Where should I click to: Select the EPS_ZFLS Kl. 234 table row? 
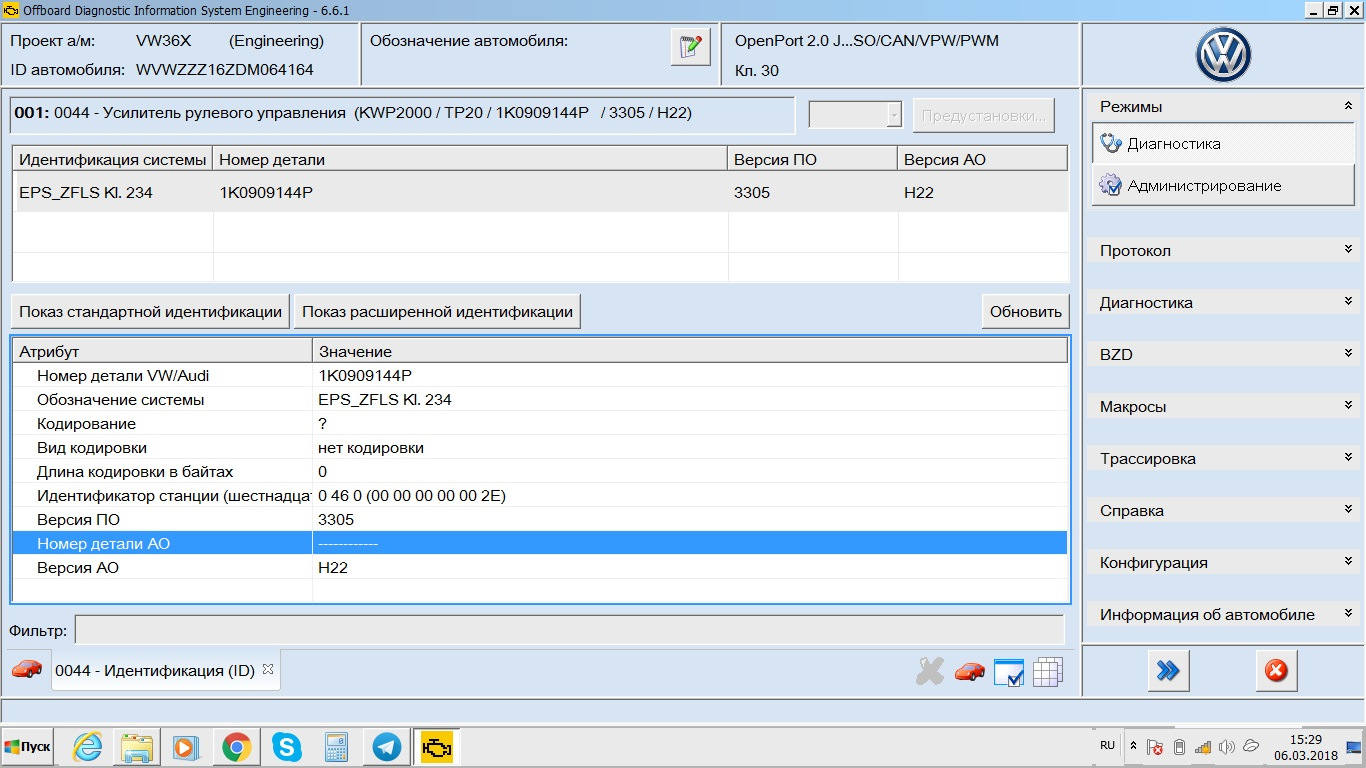(x=540, y=192)
